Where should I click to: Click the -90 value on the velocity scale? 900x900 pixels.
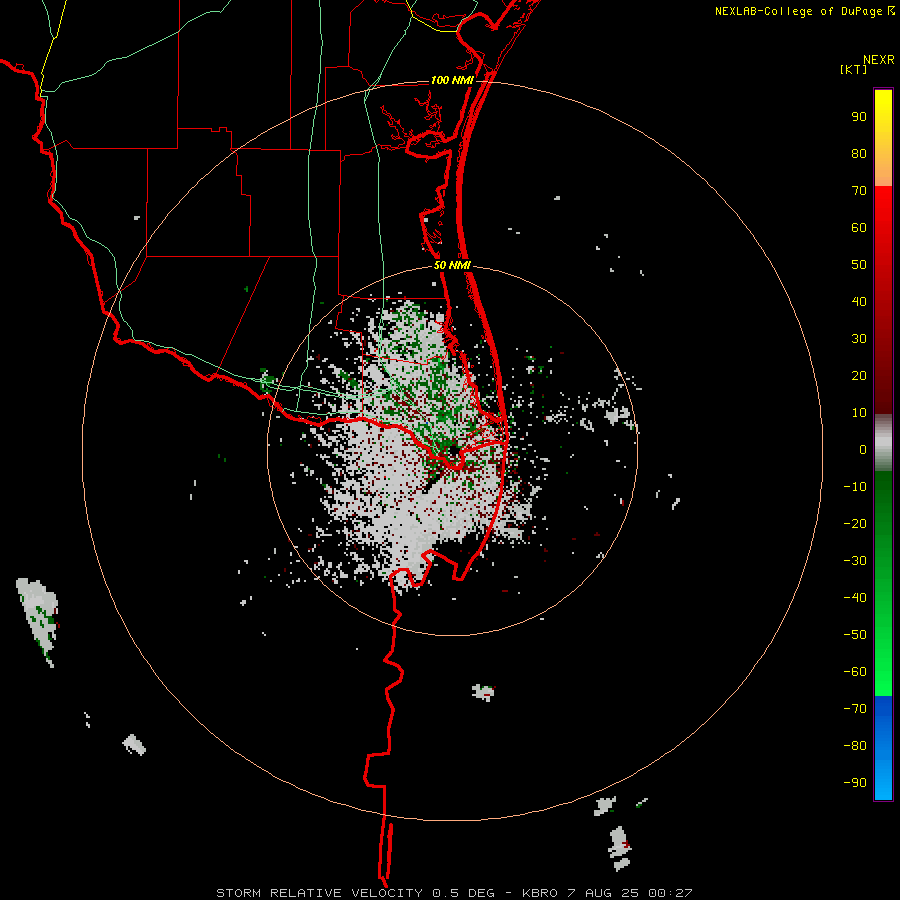pyautogui.click(x=855, y=783)
